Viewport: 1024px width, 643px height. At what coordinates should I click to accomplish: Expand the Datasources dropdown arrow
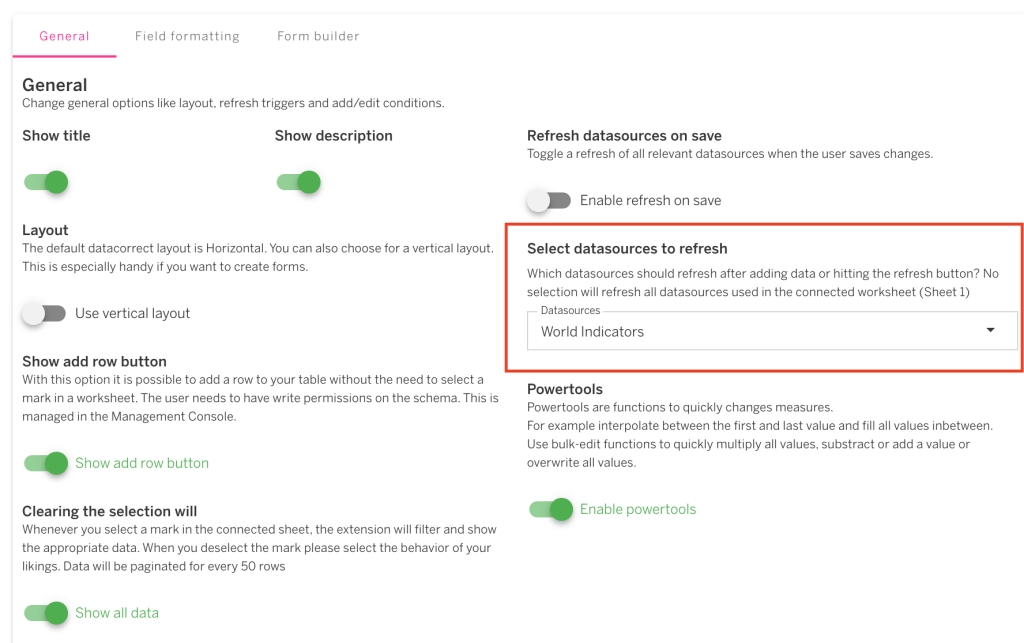(990, 331)
